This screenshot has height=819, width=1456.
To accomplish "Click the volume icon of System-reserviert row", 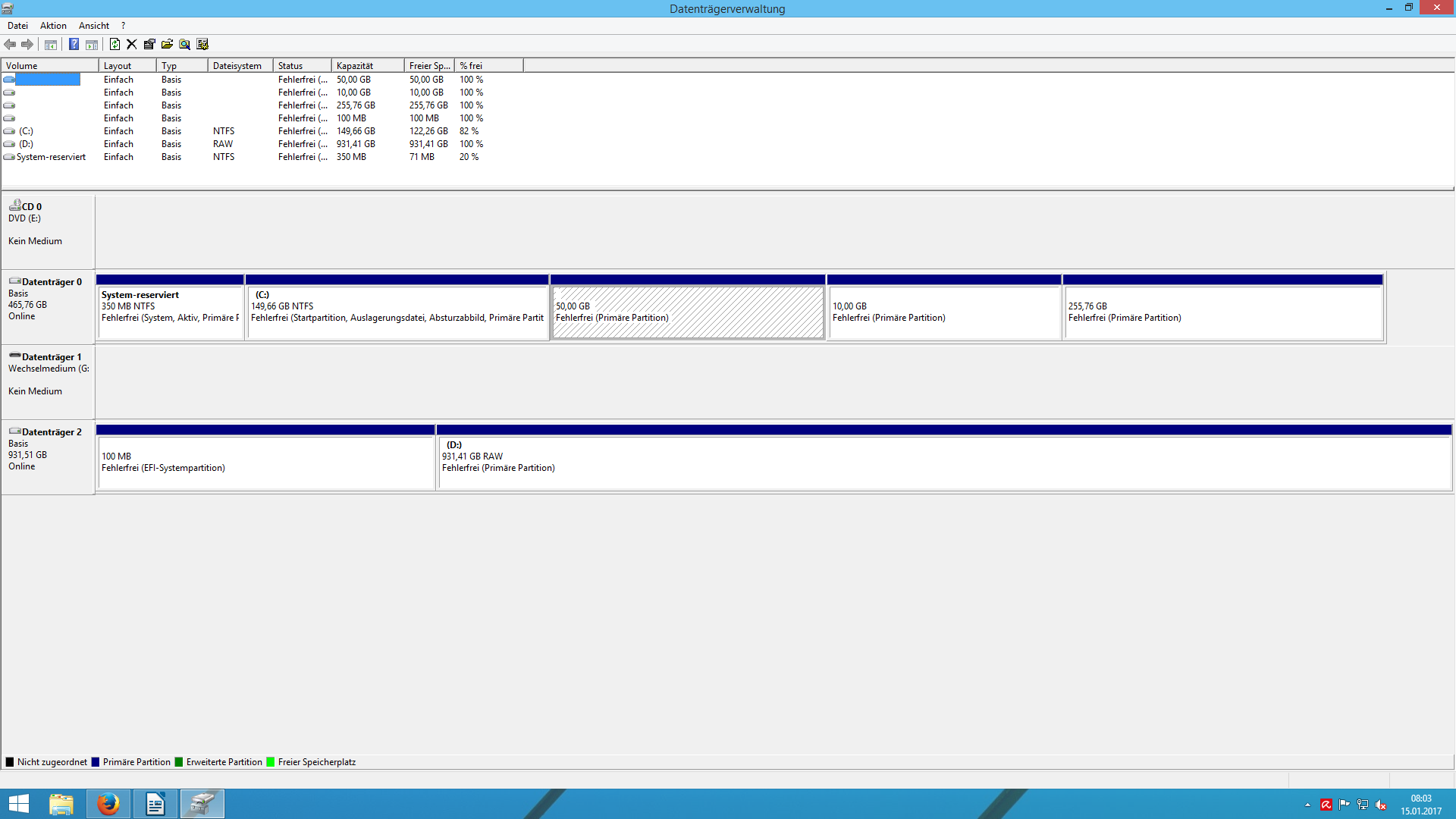I will (9, 157).
